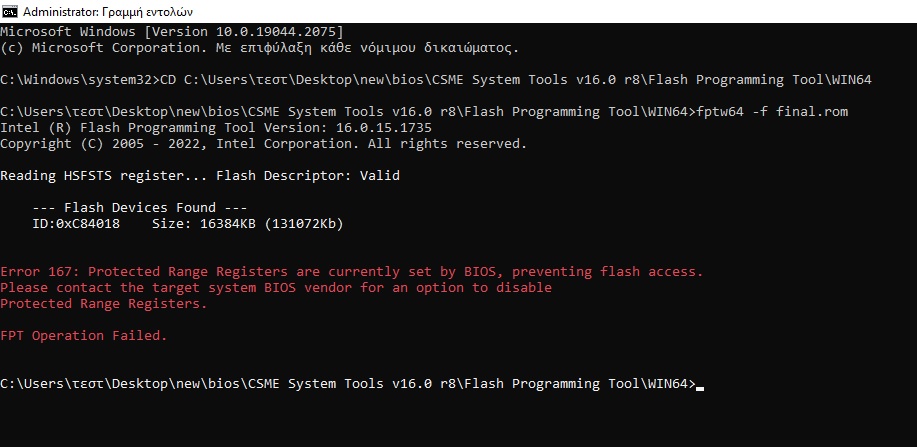Click the FPT Operation Failed message
917x447 pixels.
(x=84, y=335)
